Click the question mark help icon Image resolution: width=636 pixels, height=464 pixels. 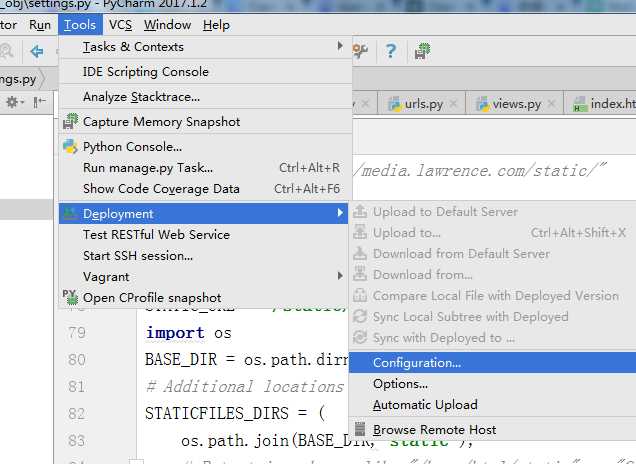[391, 51]
